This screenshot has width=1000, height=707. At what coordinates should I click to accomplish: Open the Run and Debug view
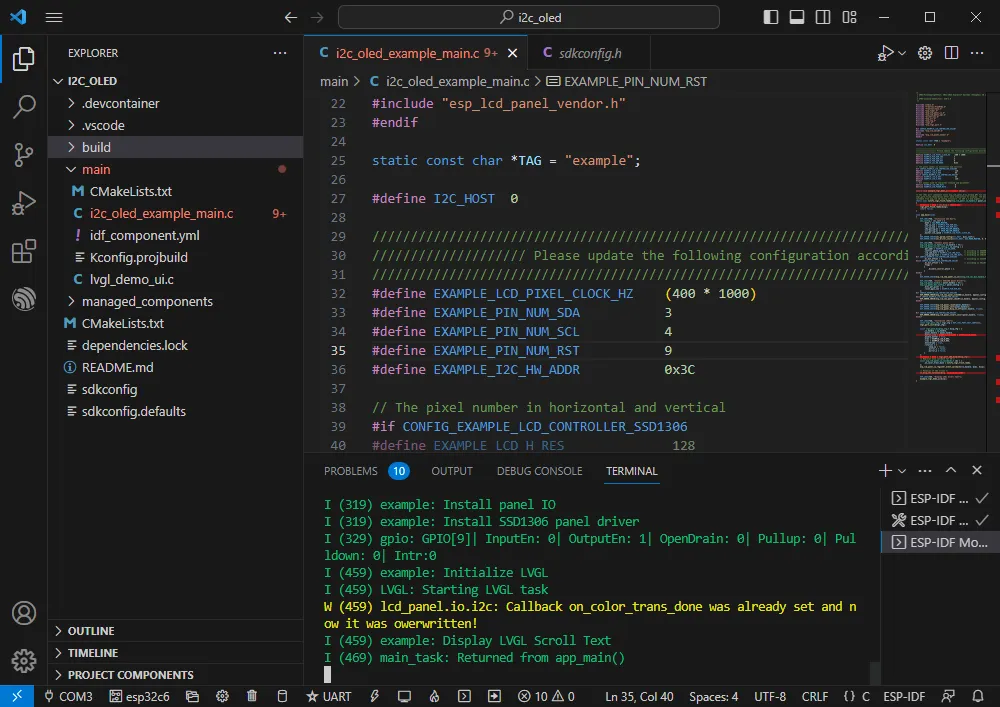click(24, 203)
